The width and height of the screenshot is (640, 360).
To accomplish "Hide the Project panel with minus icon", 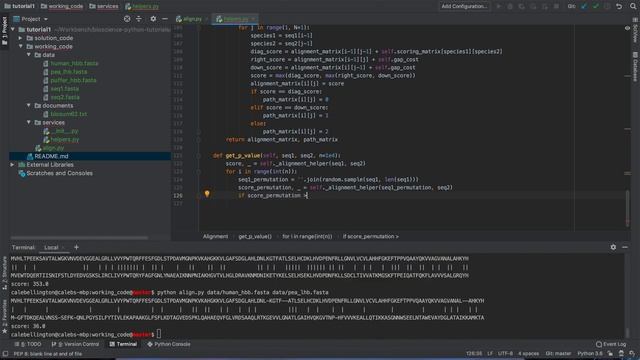I will click(165, 19).
